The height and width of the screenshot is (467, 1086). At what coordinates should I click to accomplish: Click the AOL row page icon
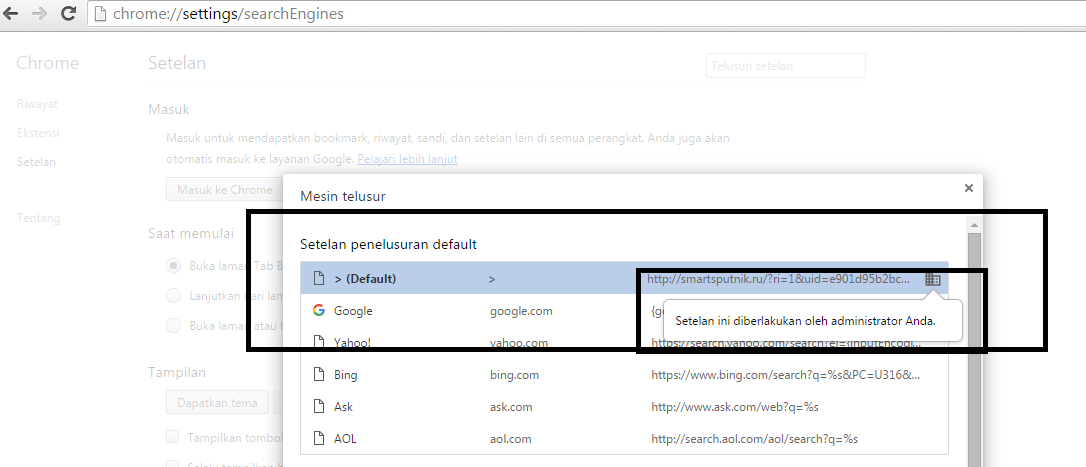coord(319,439)
